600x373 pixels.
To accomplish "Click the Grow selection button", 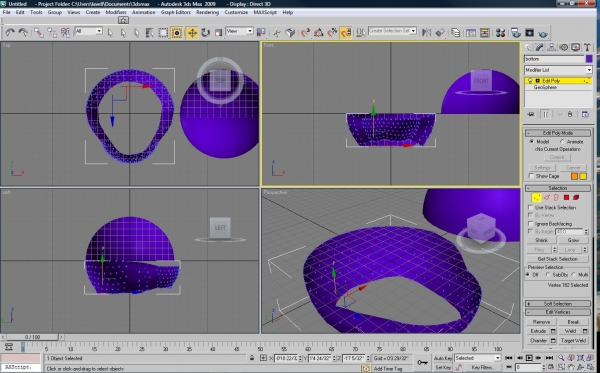I will (573, 240).
